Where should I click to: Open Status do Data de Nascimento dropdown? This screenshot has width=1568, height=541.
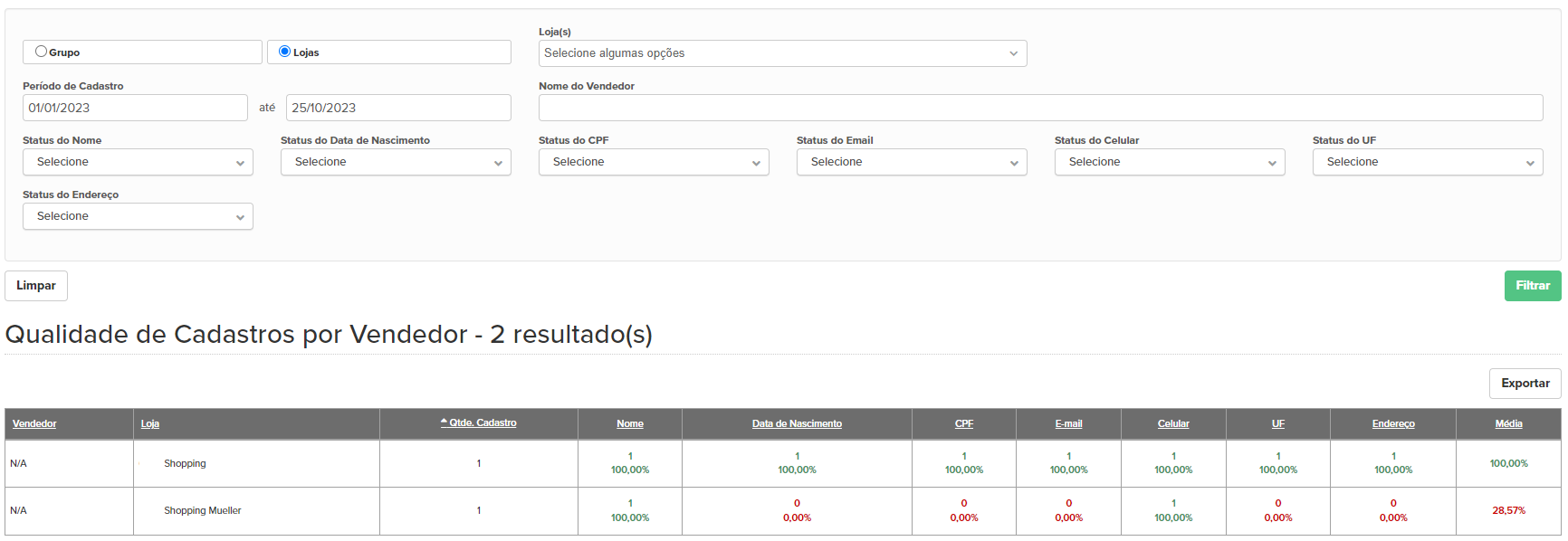tap(396, 162)
